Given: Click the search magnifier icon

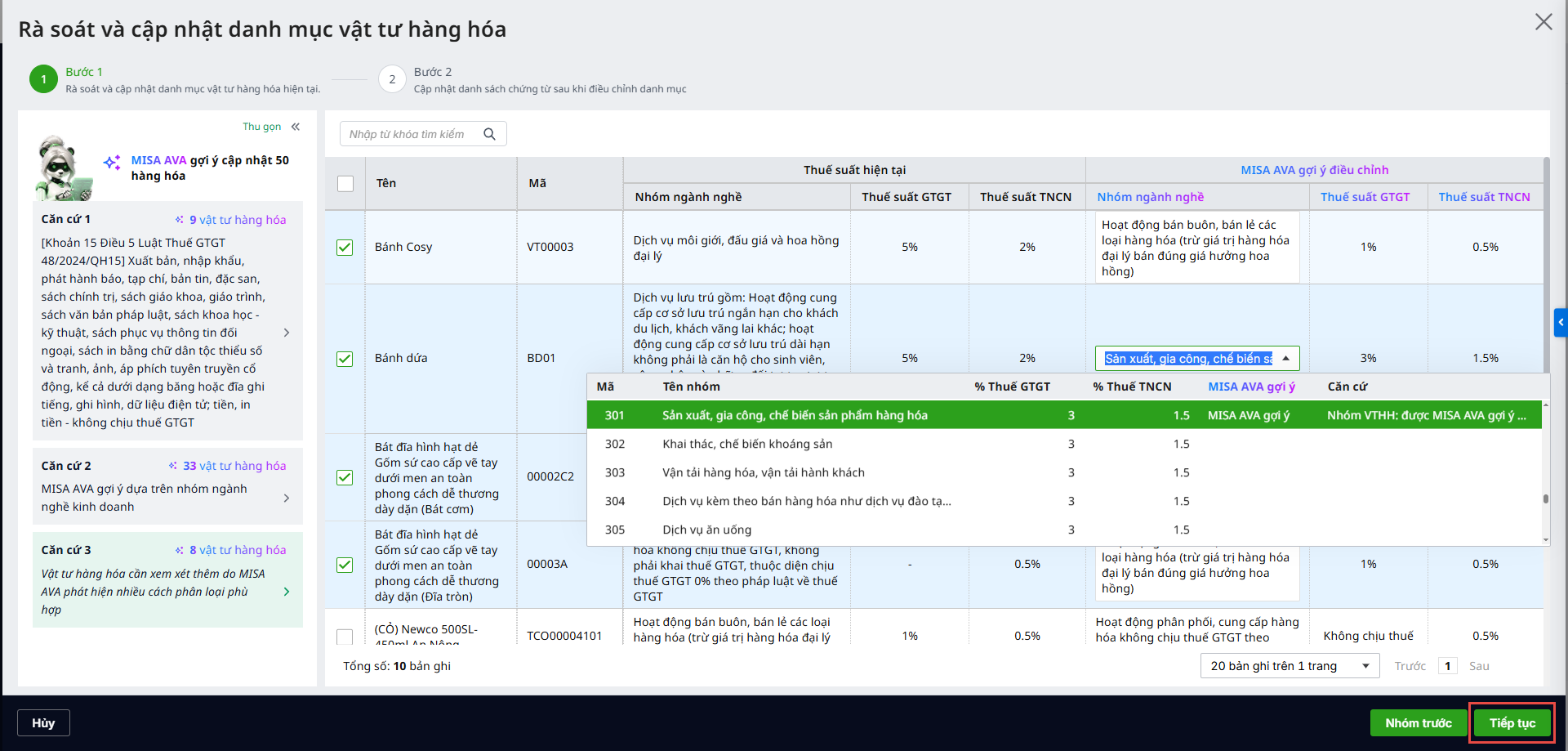Looking at the screenshot, I should (489, 134).
